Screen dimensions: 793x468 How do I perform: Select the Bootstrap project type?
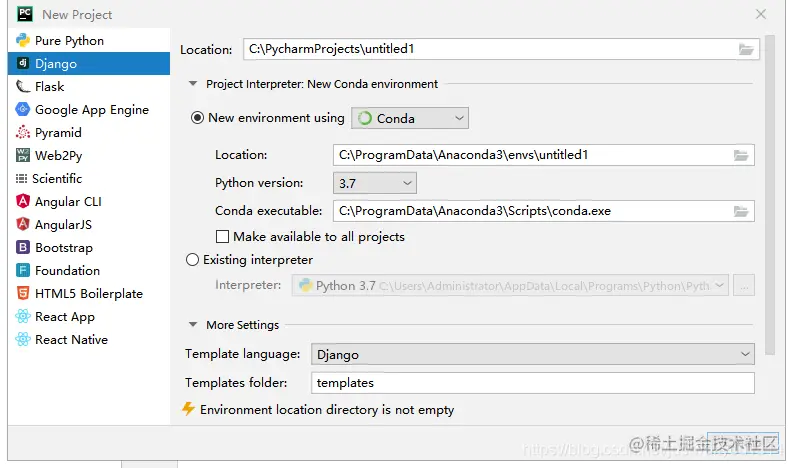tap(89, 247)
